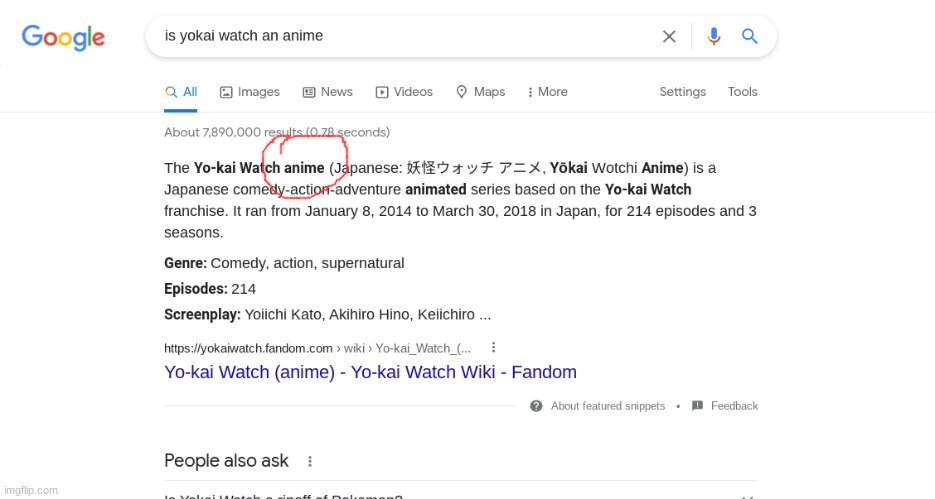
Task: Clear the search query with X
Action: pyautogui.click(x=669, y=37)
